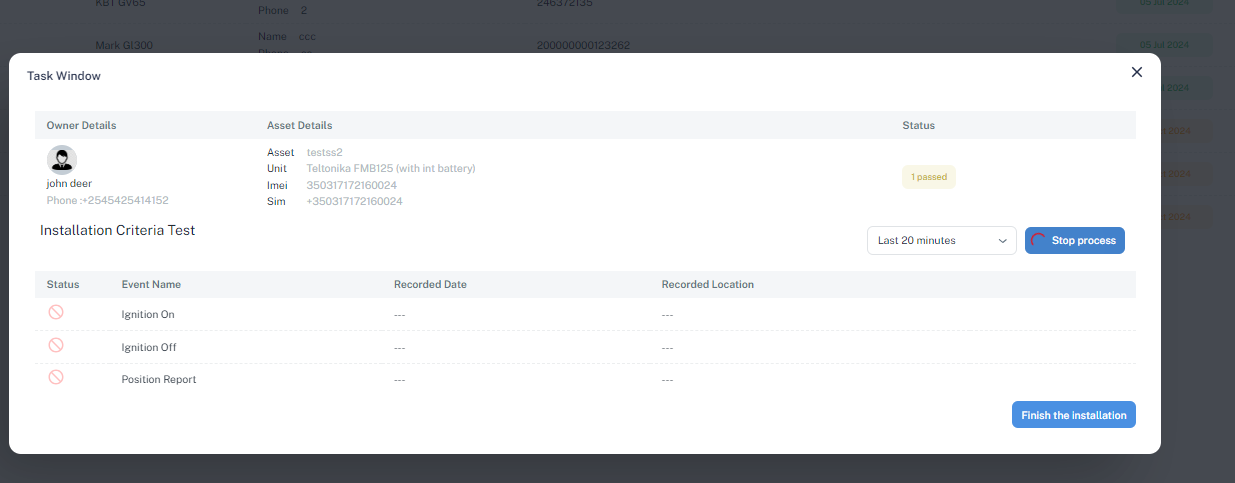The image size is (1235, 483).
Task: Click the Recorded Location column header
Action: coord(708,285)
